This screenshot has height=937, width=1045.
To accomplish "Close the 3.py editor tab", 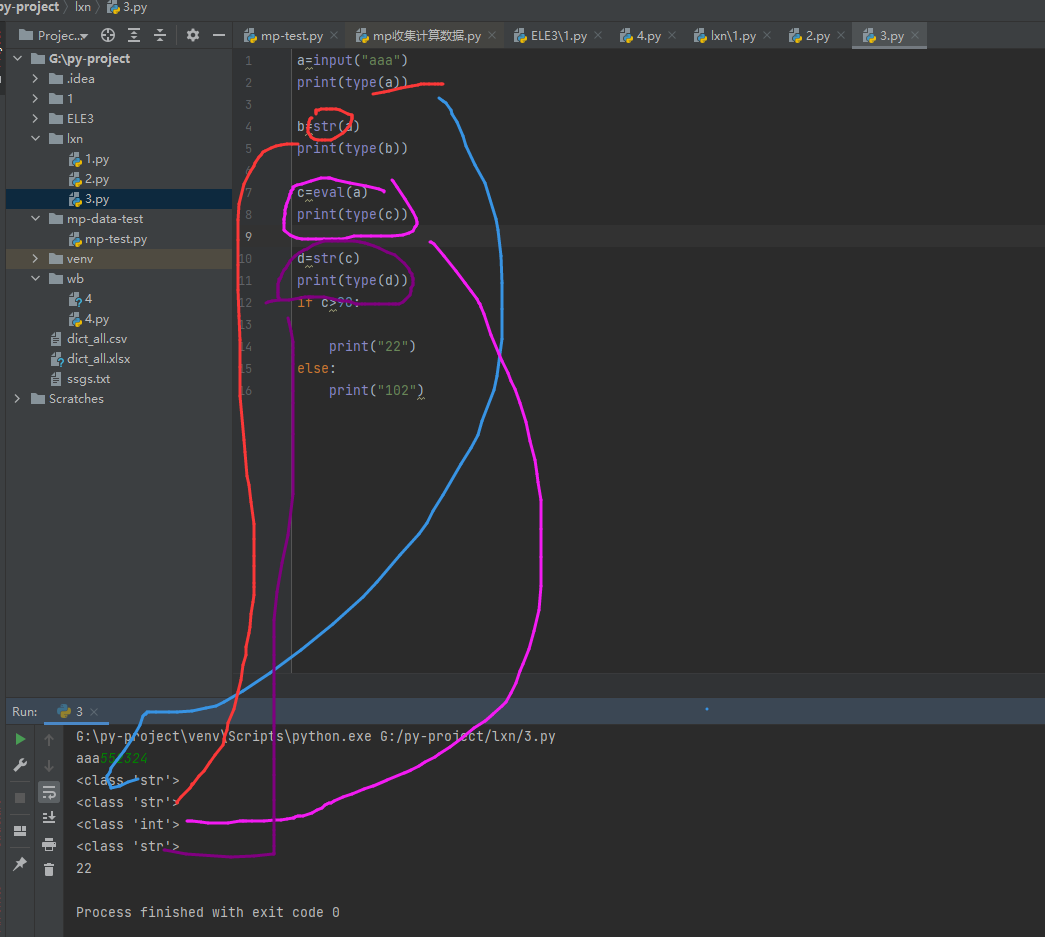I will click(915, 35).
